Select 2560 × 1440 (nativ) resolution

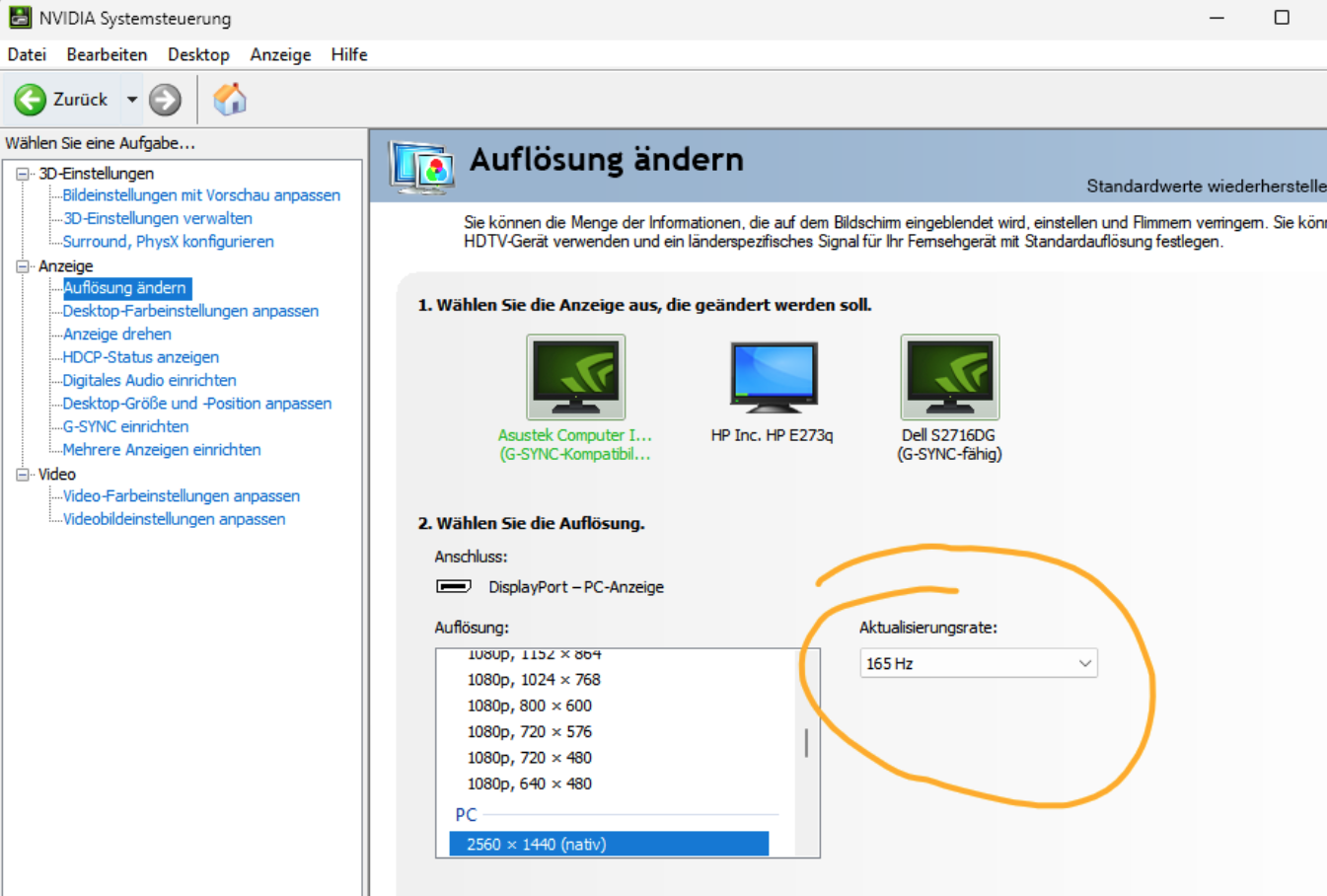(x=609, y=844)
